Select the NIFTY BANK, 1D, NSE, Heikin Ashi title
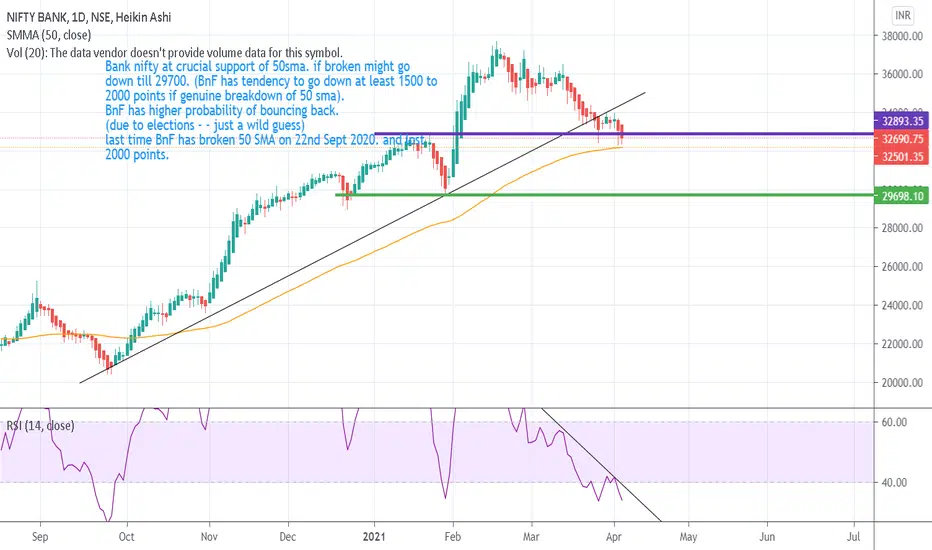 click(x=89, y=17)
